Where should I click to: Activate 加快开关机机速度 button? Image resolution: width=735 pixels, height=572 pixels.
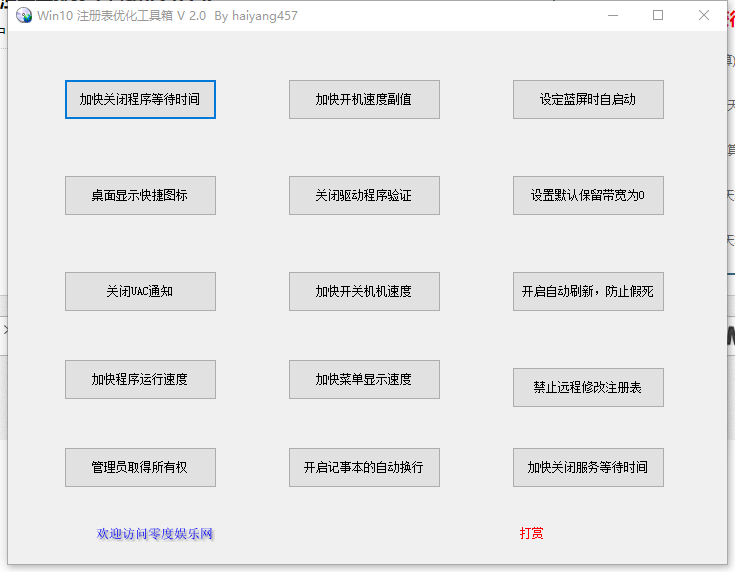[364, 292]
